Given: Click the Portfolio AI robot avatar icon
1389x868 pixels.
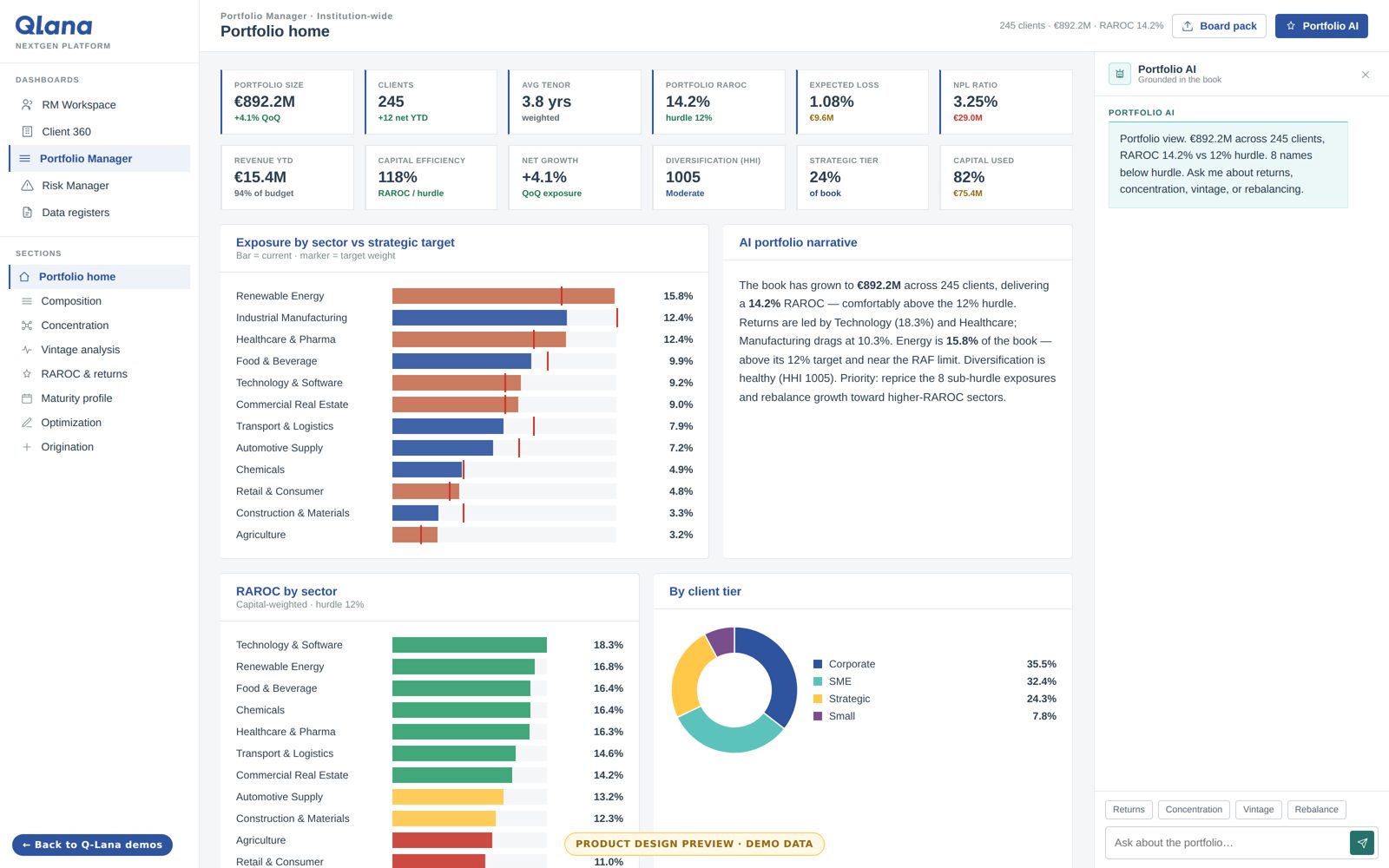Looking at the screenshot, I should coord(1120,74).
